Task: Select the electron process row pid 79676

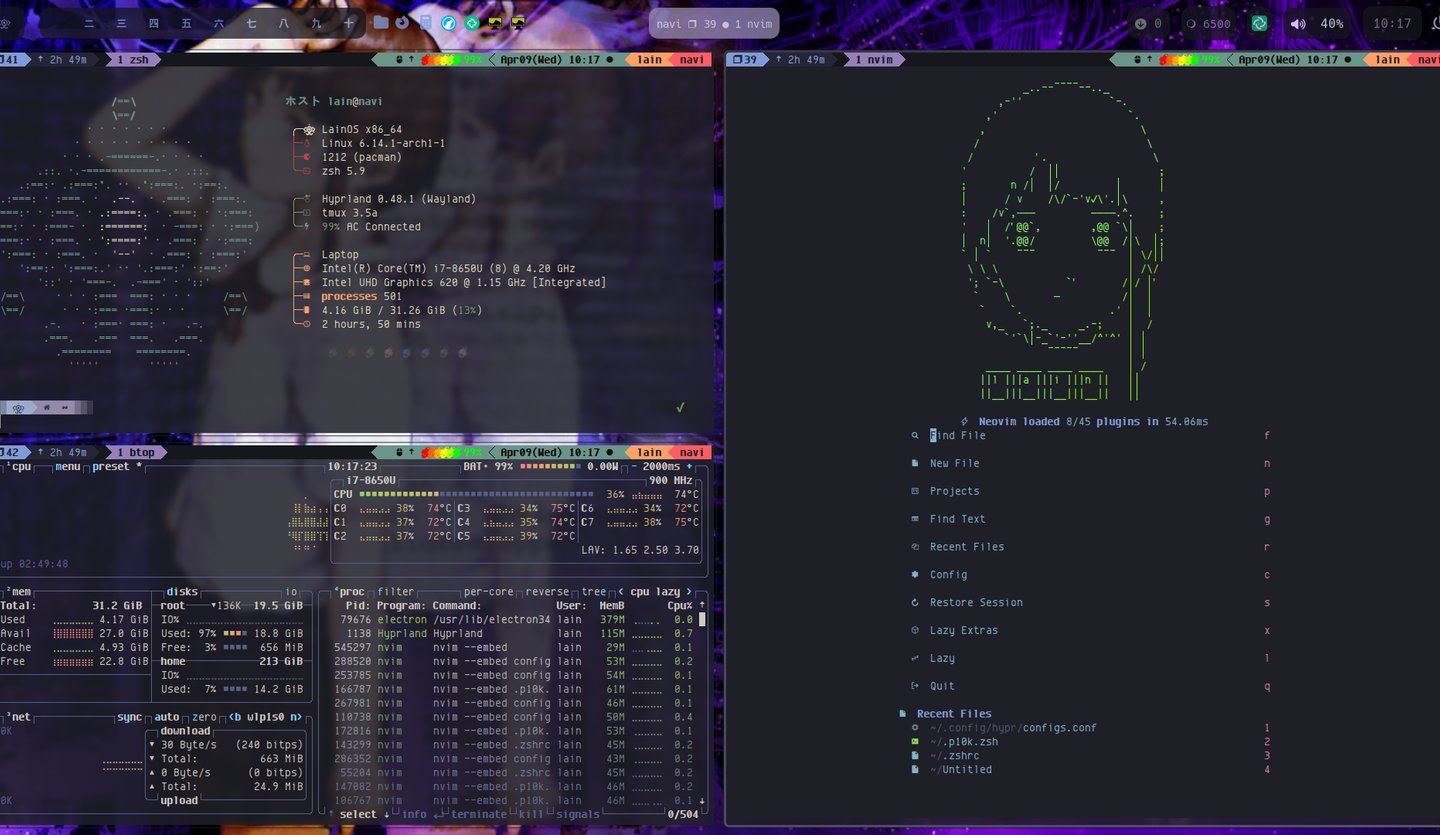Action: [x=514, y=620]
